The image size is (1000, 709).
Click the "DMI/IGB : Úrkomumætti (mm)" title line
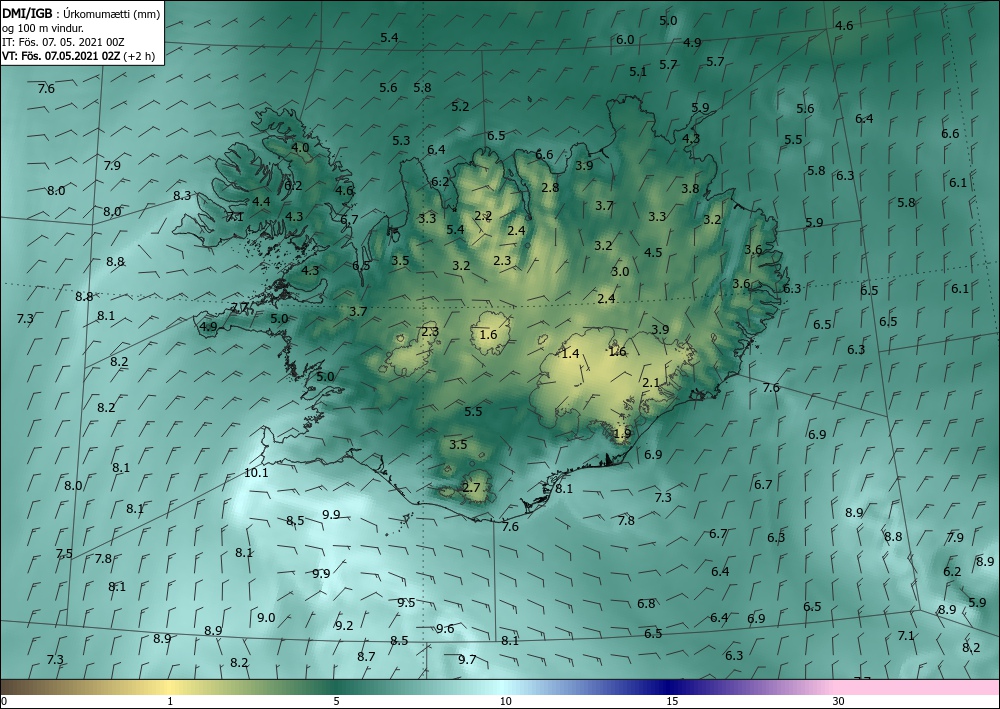81,14
